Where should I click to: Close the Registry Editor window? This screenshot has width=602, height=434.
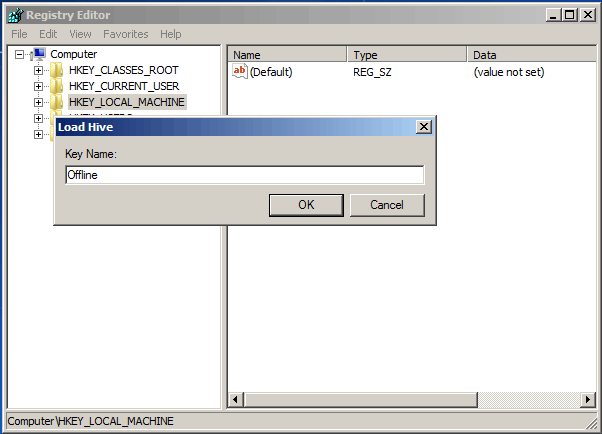pyautogui.click(x=588, y=15)
